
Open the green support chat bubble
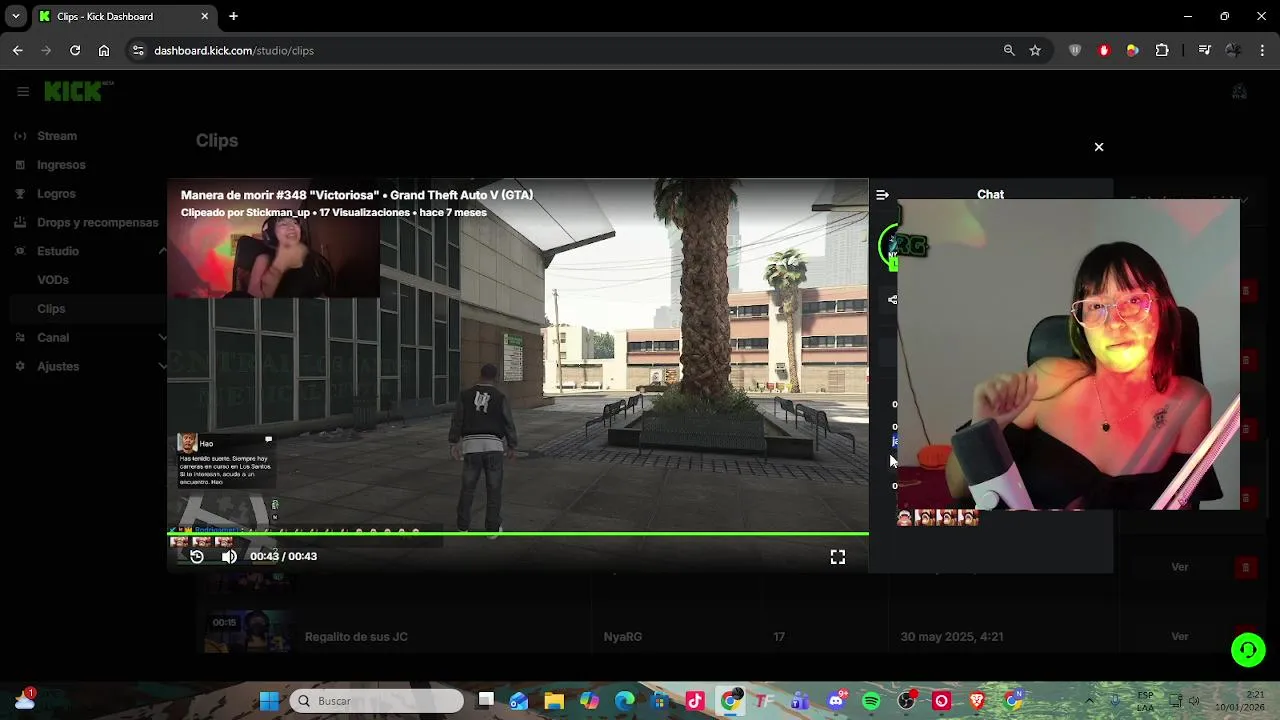(x=1248, y=650)
